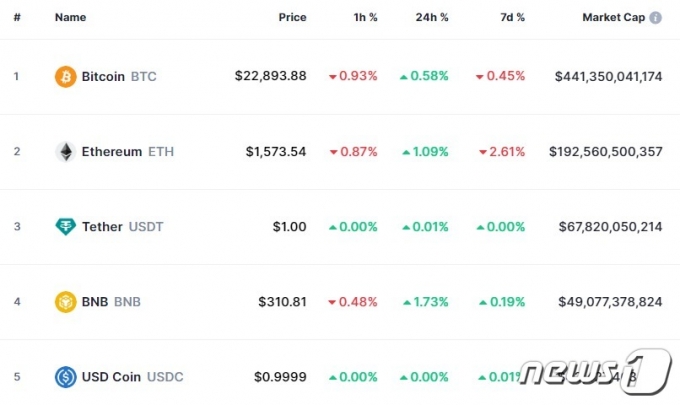Viewport: 680px width, 405px height.
Task: Sort by the 1h % column header
Action: [x=365, y=17]
